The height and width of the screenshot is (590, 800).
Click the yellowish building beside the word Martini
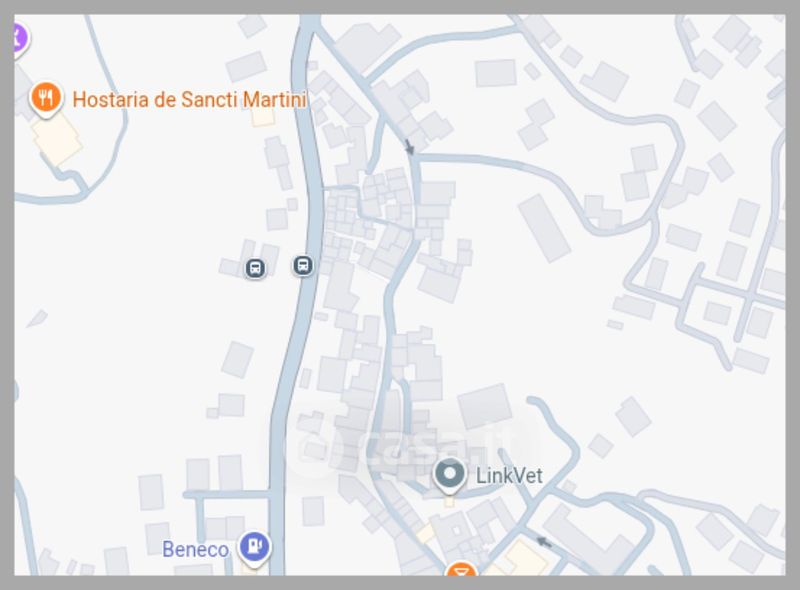coord(263,117)
